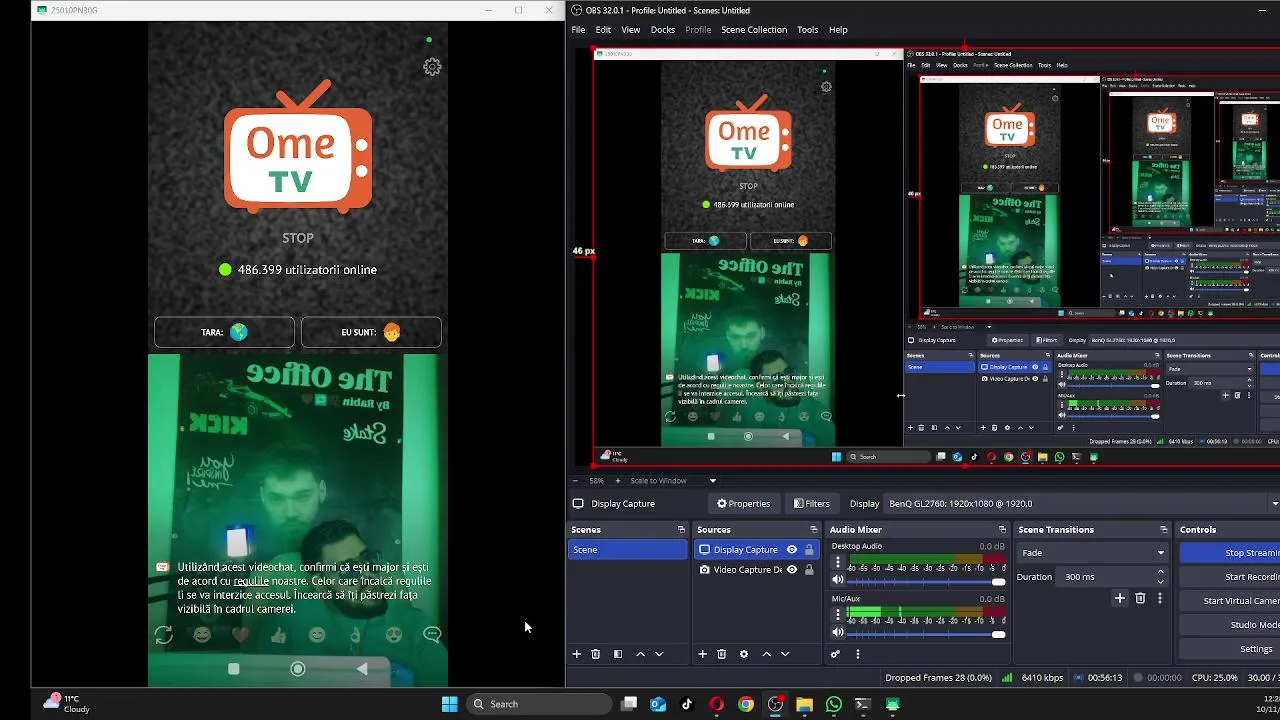This screenshot has width=1280, height=720.
Task: Open OmeTV settings gear icon
Action: (432, 67)
